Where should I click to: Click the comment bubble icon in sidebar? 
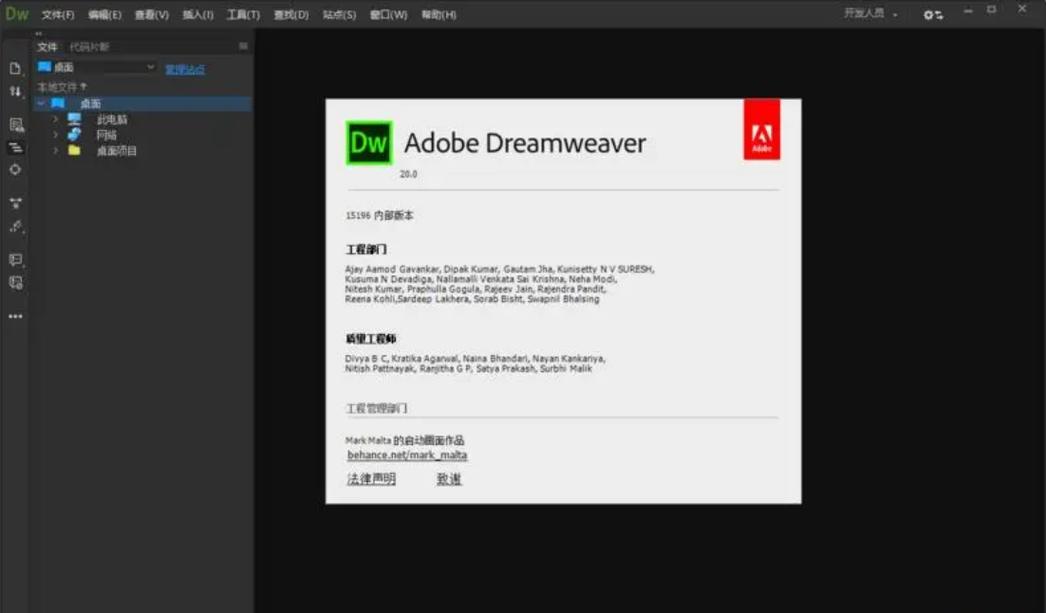[14, 258]
